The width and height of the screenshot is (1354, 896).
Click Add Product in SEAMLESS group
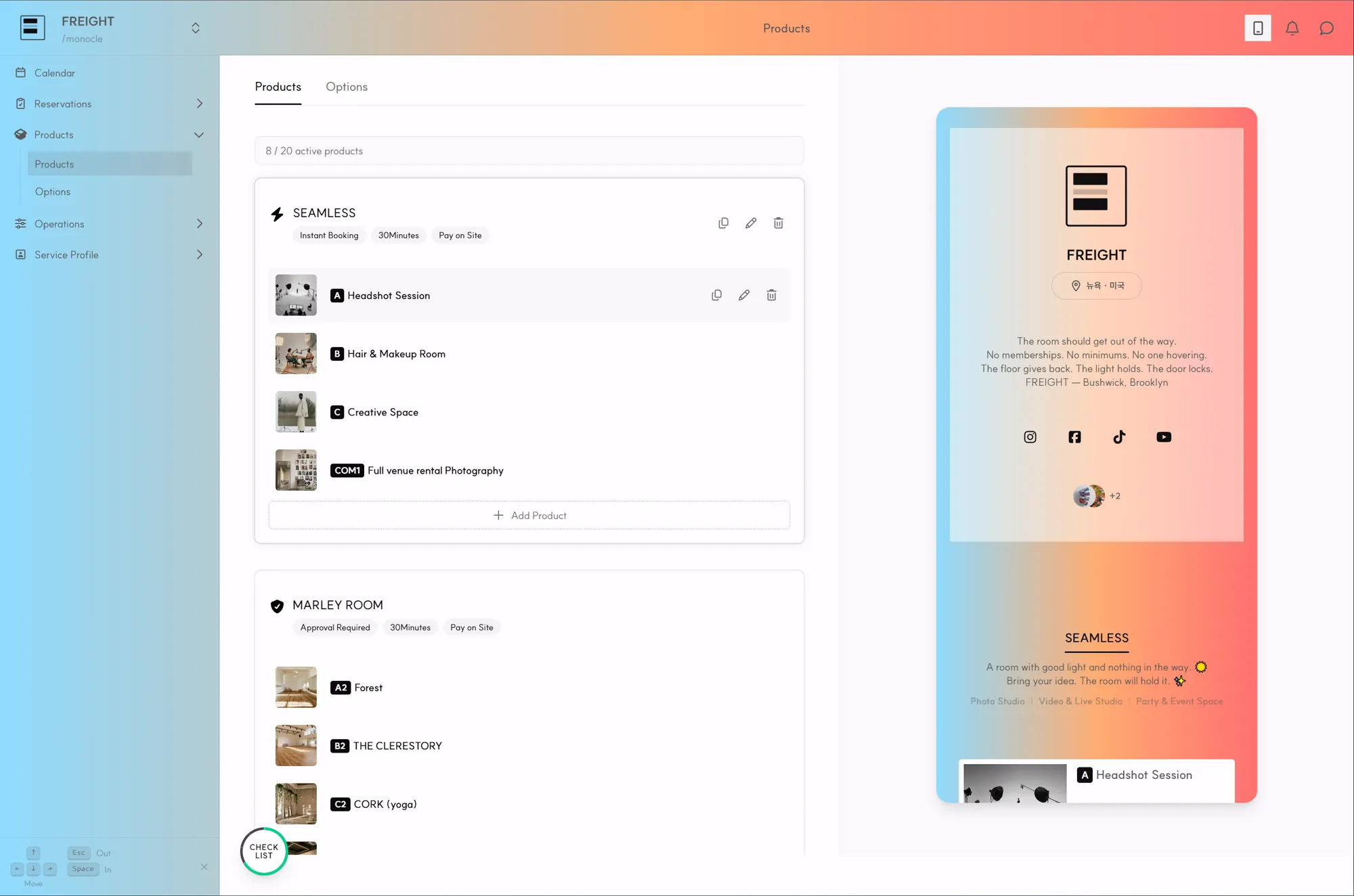(529, 515)
